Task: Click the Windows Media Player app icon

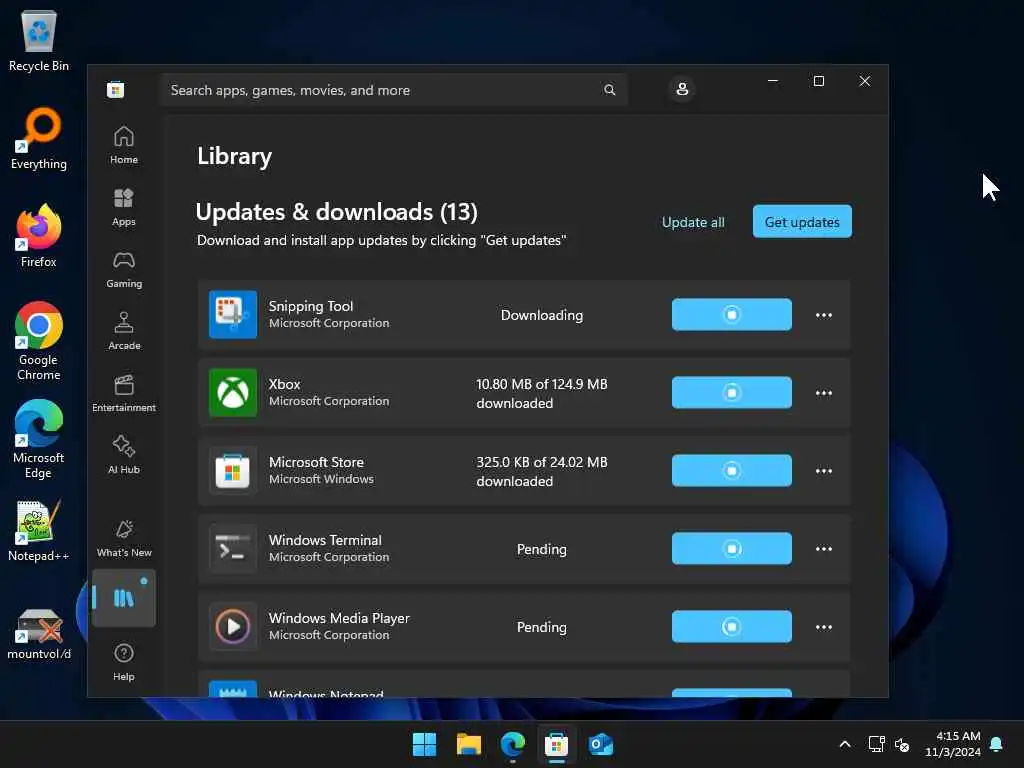Action: tap(233, 626)
